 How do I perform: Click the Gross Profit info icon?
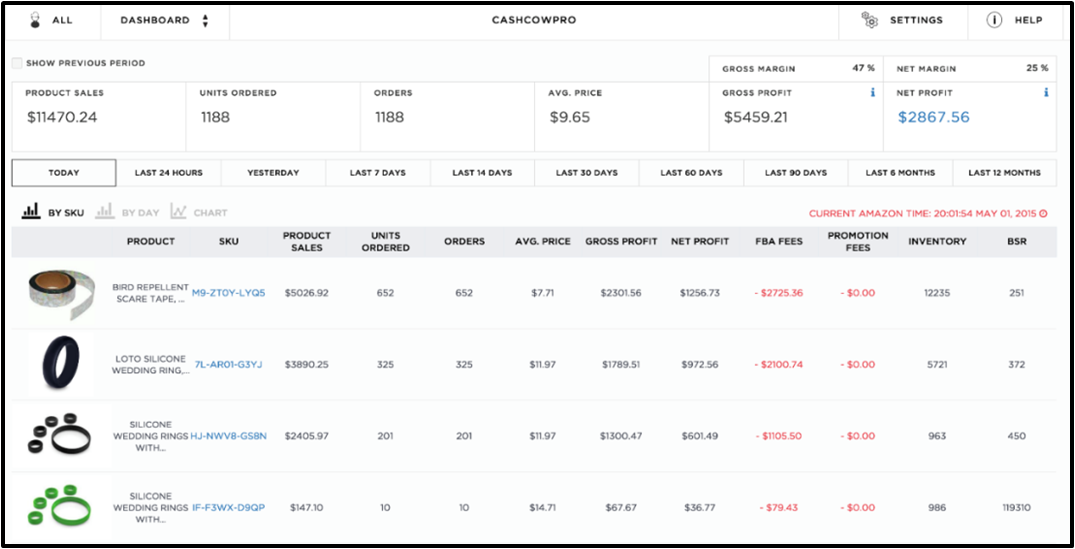point(872,93)
